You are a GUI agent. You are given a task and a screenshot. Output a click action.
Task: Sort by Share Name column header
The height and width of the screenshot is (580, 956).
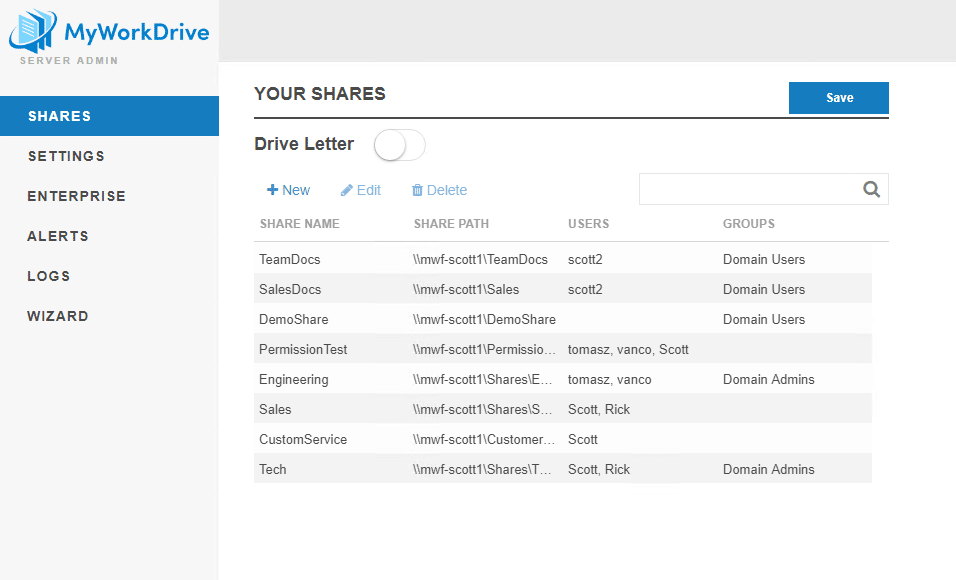299,224
